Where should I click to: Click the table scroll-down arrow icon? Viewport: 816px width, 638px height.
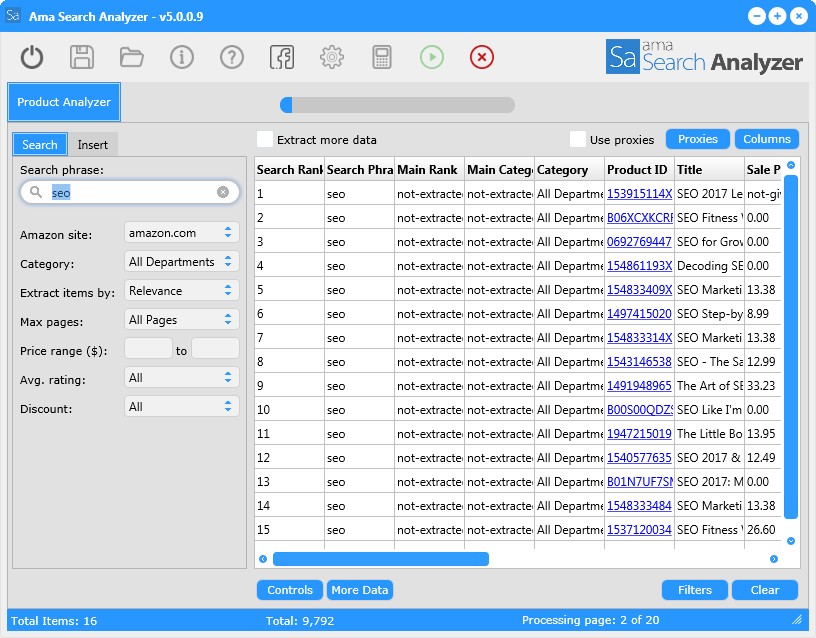[x=791, y=541]
